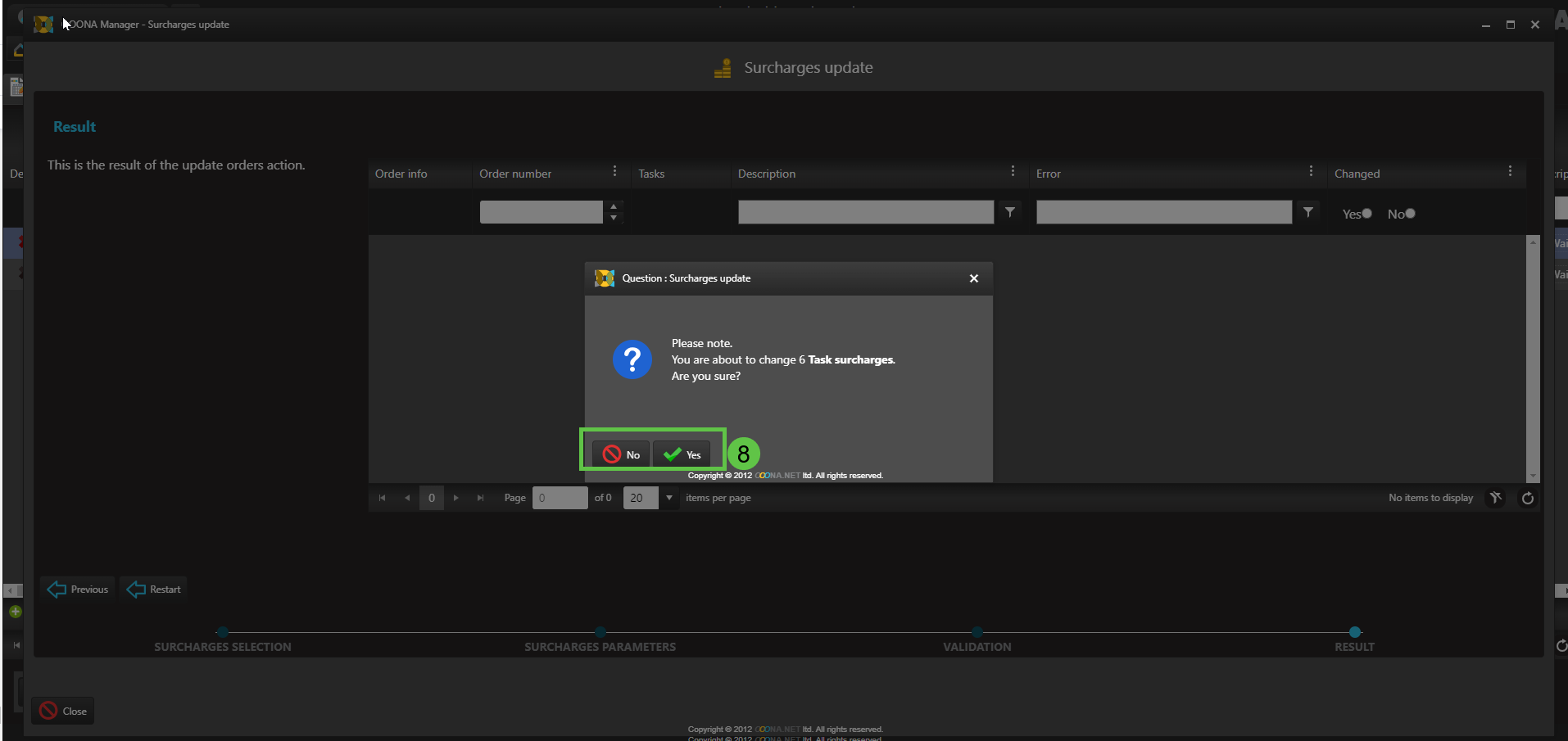Select the No radio under Changed
1568x741 pixels.
(1410, 214)
